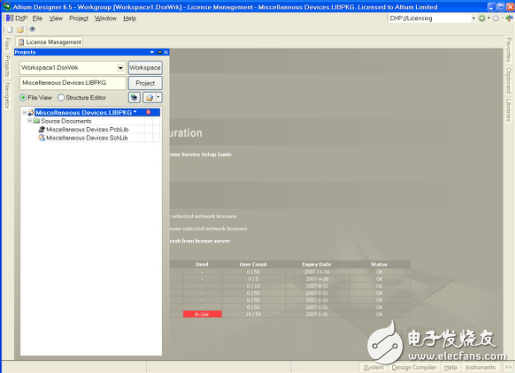The width and height of the screenshot is (515, 373).
Task: Open Miscellaneous Devices.PcbLib document
Action: tap(87, 129)
